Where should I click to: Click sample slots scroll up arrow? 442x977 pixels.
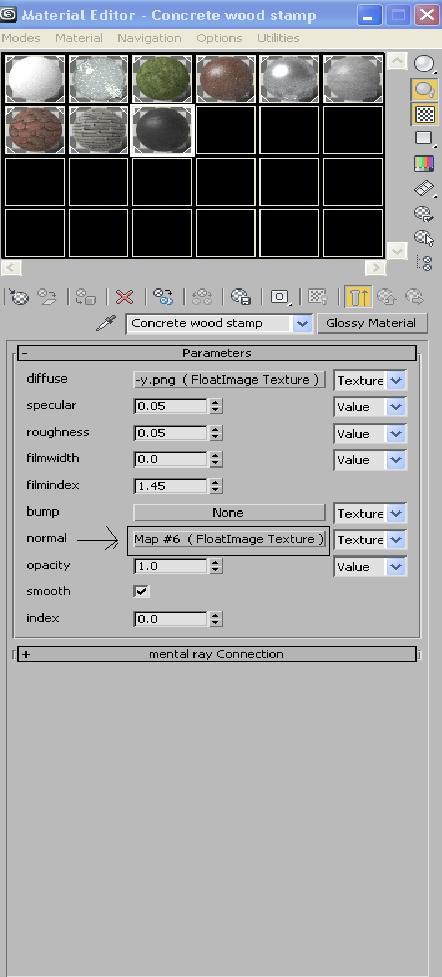(x=397, y=60)
